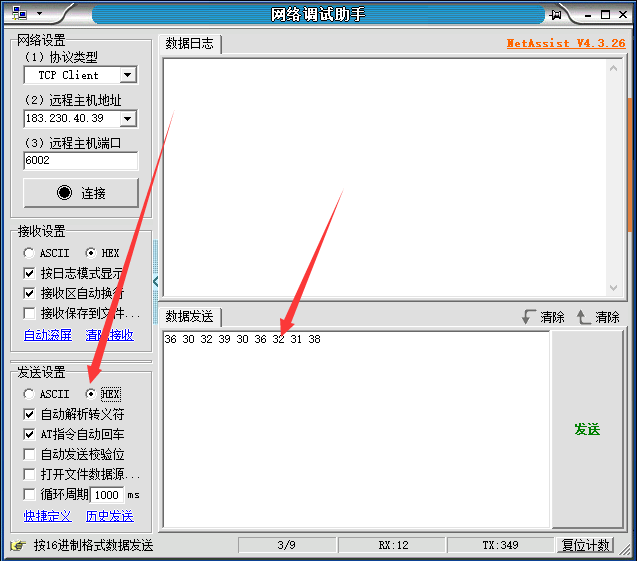637x561 pixels.
Task: Toggle 按日志模式显示 checkbox
Action: [29, 273]
